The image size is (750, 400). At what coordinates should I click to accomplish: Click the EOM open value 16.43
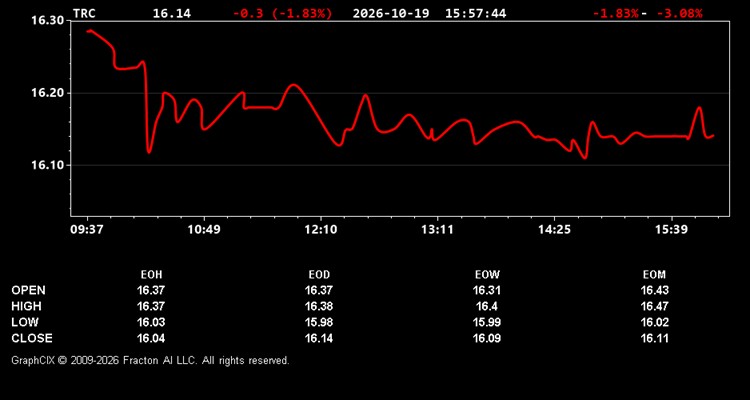coord(654,290)
